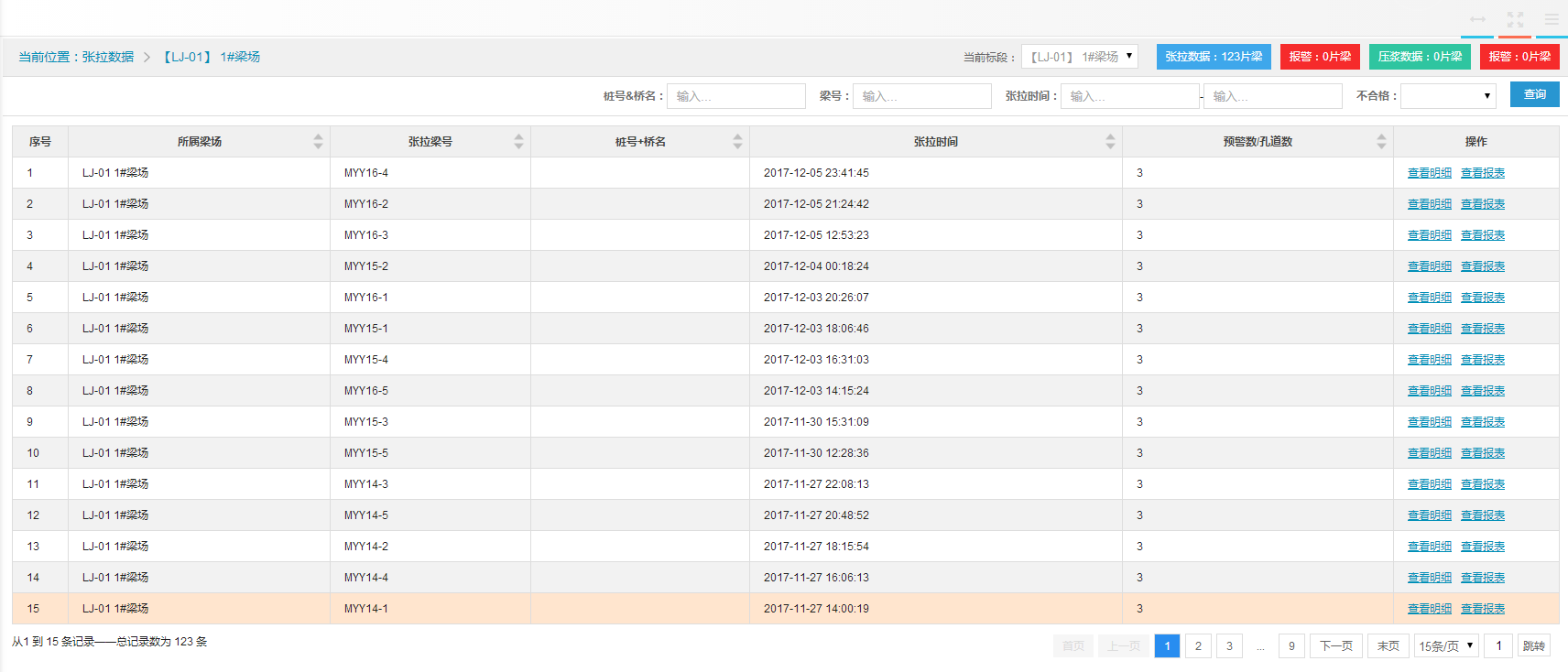Click the 张拉数据 breadcrumb link
Viewport: 1568px width, 672px height.
point(107,57)
